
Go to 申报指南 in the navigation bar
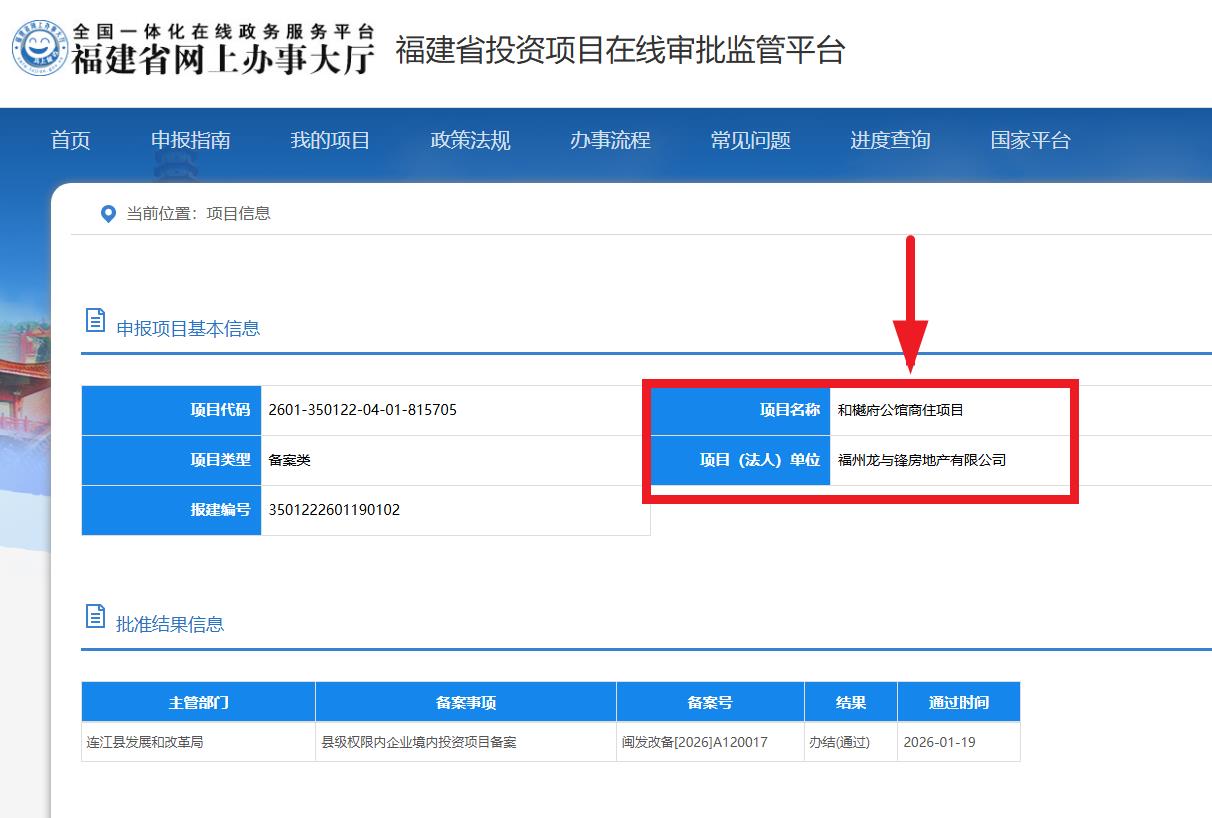point(190,140)
